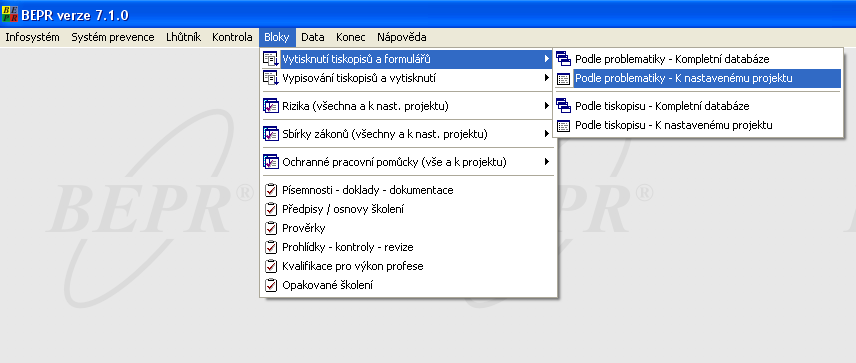This screenshot has width=856, height=363.
Task: Expand Ochranné pracovní pomůcky submenu arrow
Action: coord(546,162)
